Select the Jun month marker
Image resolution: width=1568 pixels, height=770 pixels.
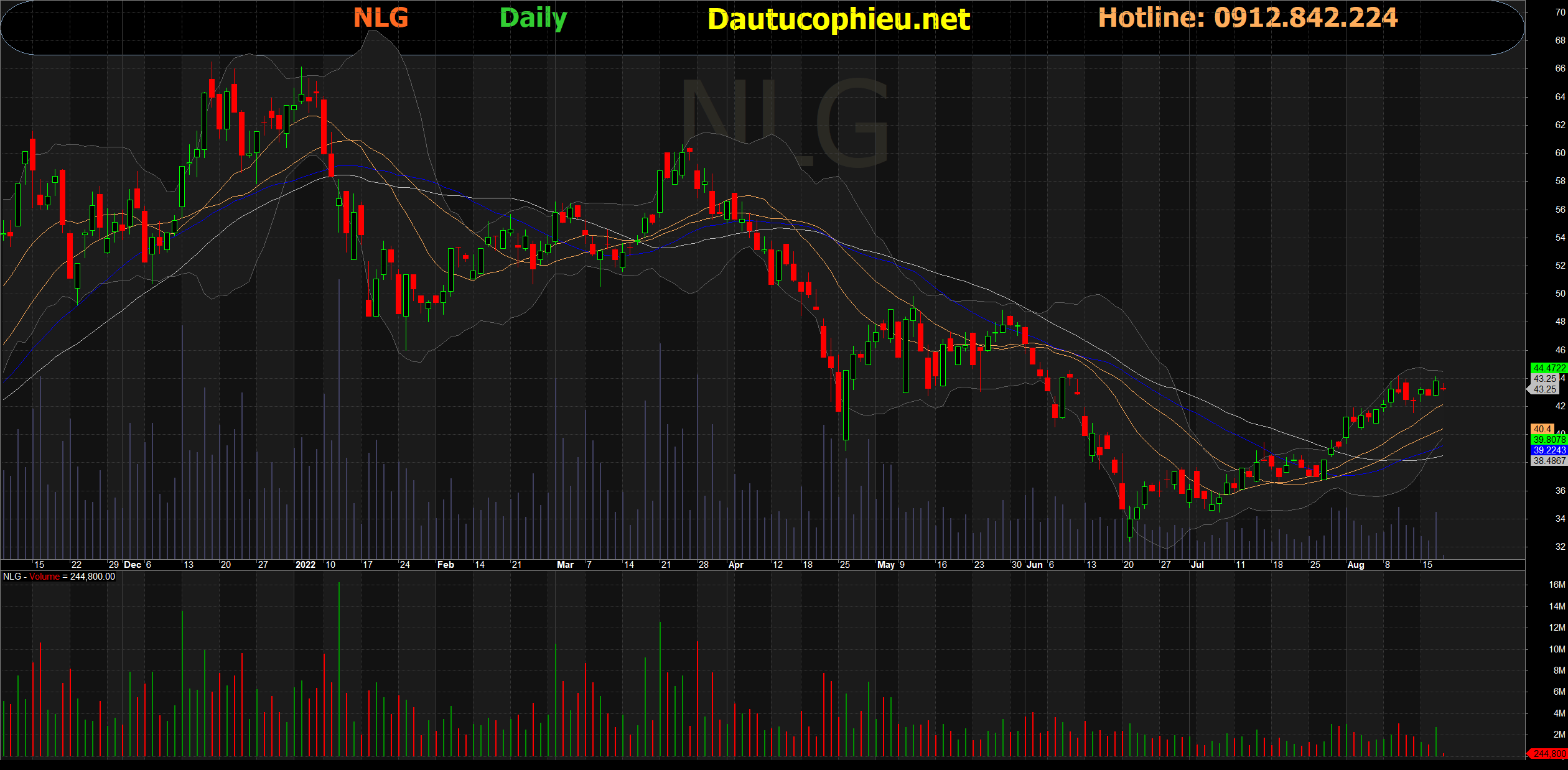coord(1034,565)
